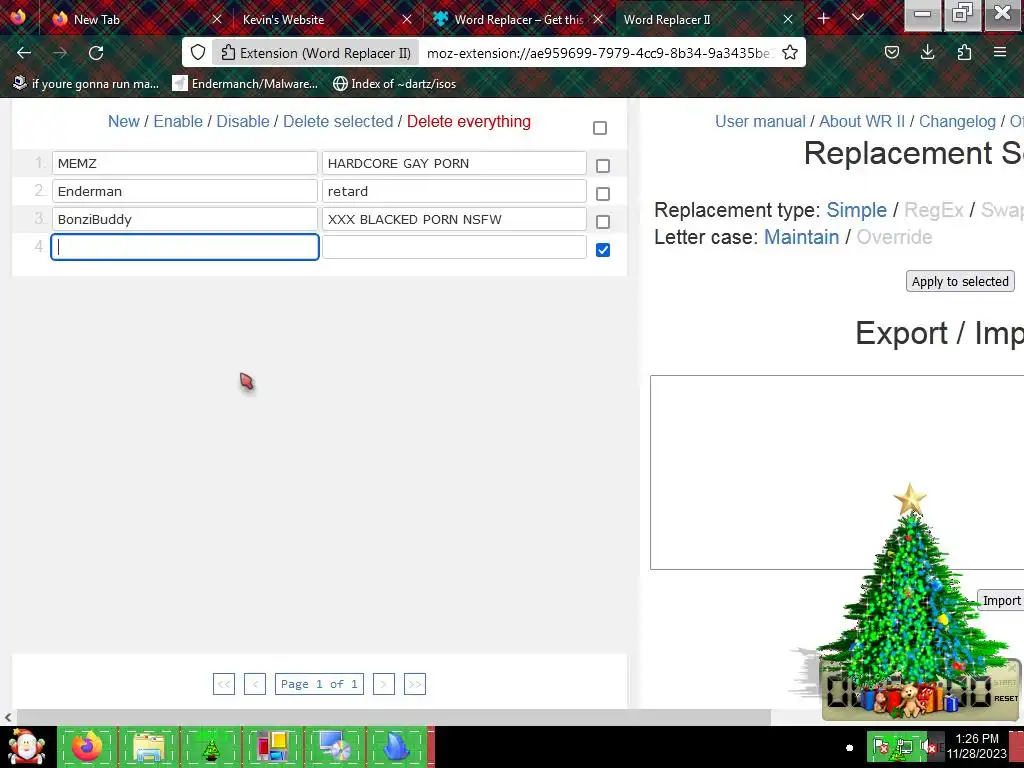Close the Kevin's Website tab

coord(407,20)
